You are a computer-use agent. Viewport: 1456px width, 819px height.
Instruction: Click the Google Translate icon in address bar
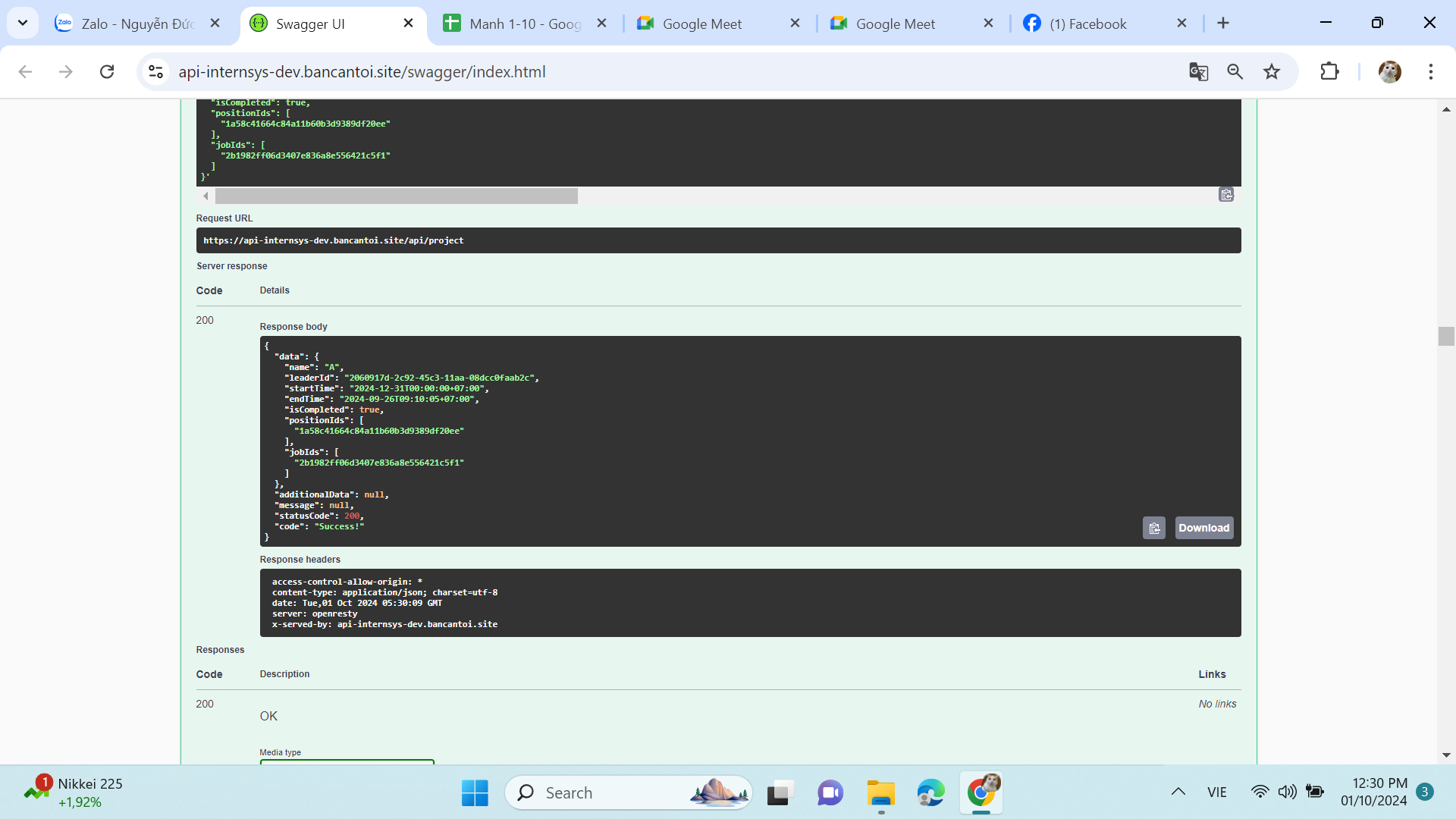[1198, 72]
